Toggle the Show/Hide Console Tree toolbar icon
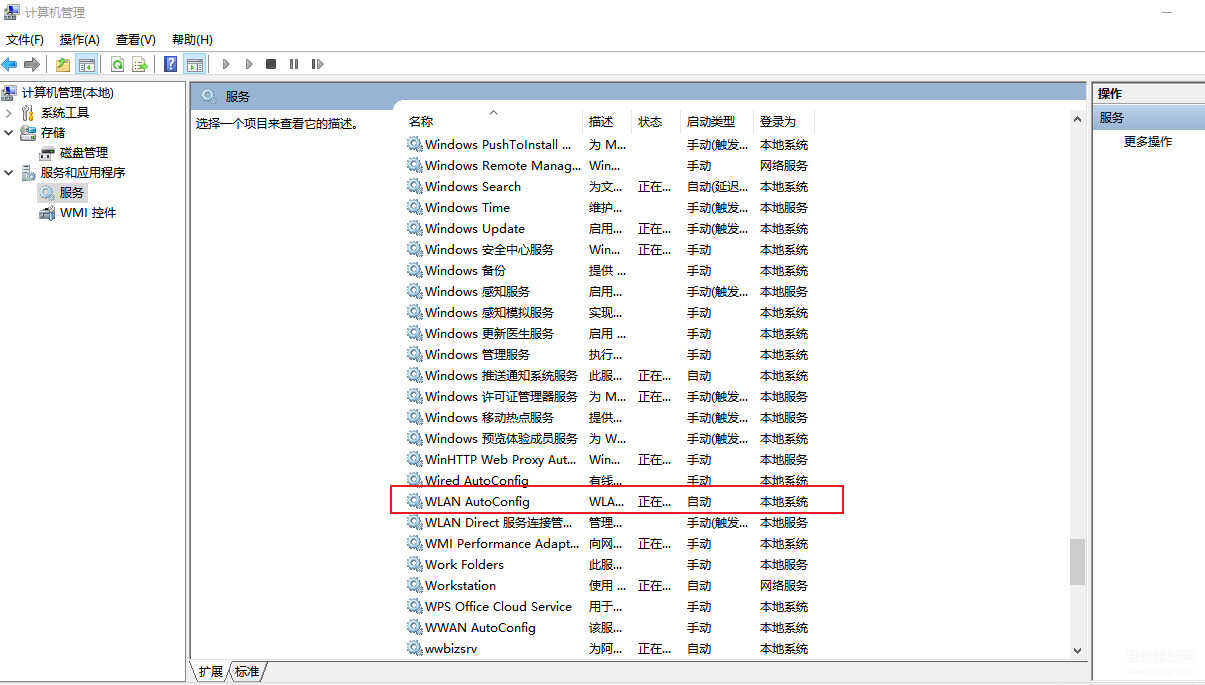Viewport: 1205px width, 685px height. (x=87, y=64)
